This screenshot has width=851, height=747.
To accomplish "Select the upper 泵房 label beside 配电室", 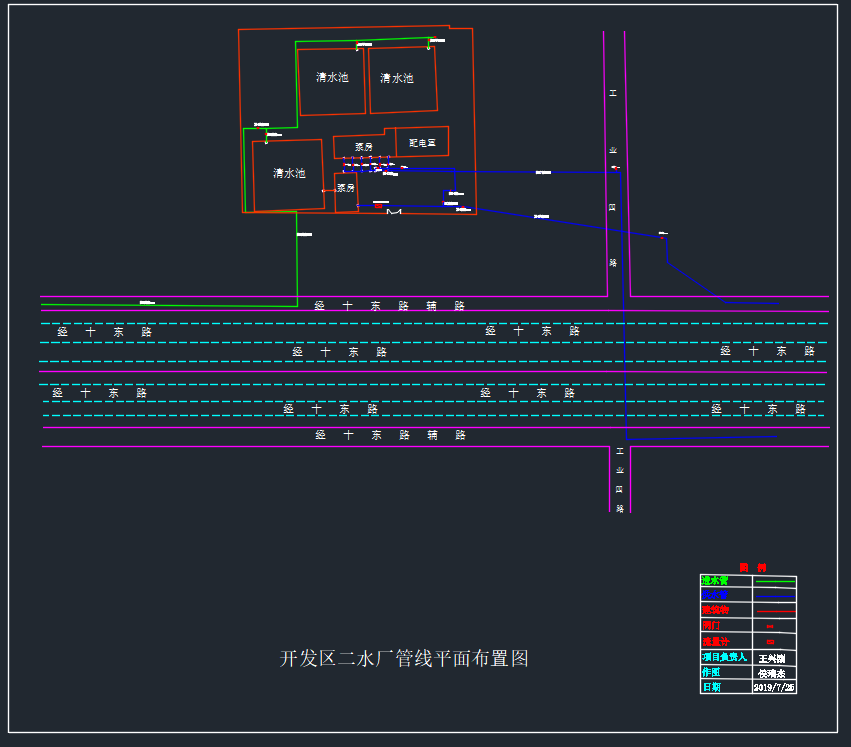I will [x=363, y=147].
